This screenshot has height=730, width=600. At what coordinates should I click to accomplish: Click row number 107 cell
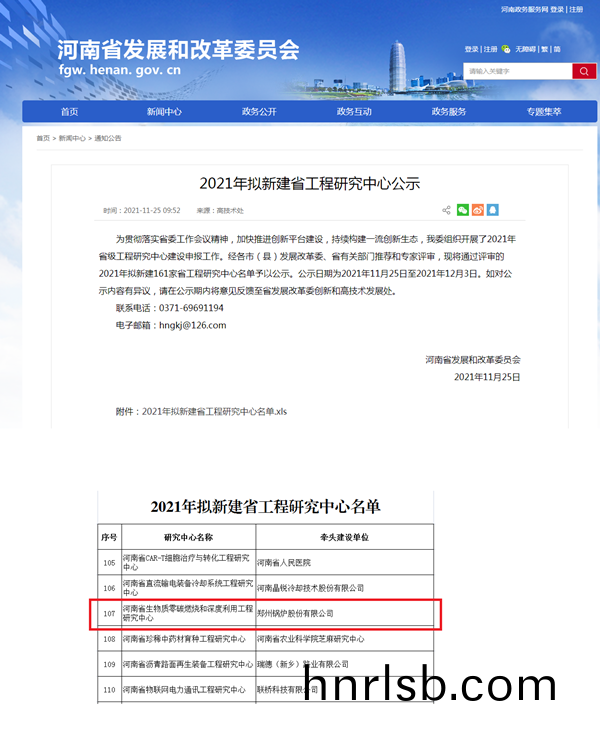(109, 614)
